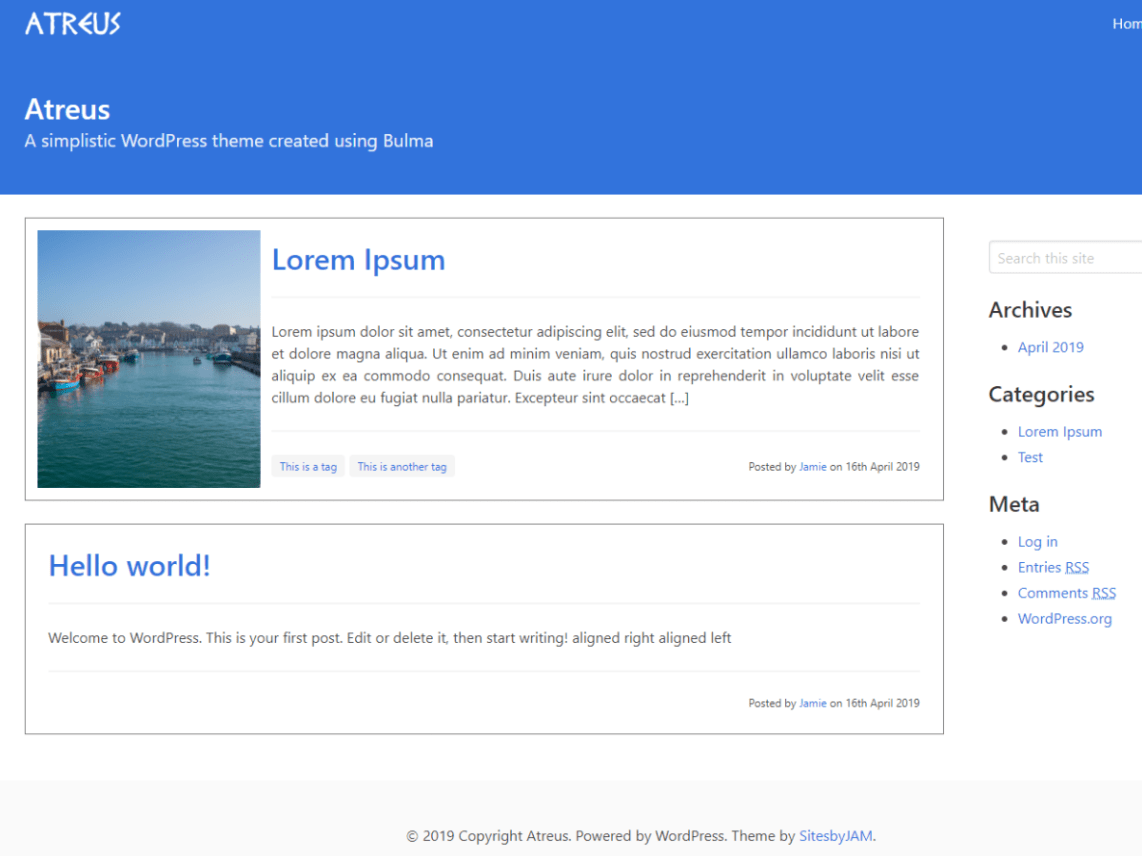1142x856 pixels.
Task: Open the Home navigation link
Action: click(1128, 23)
